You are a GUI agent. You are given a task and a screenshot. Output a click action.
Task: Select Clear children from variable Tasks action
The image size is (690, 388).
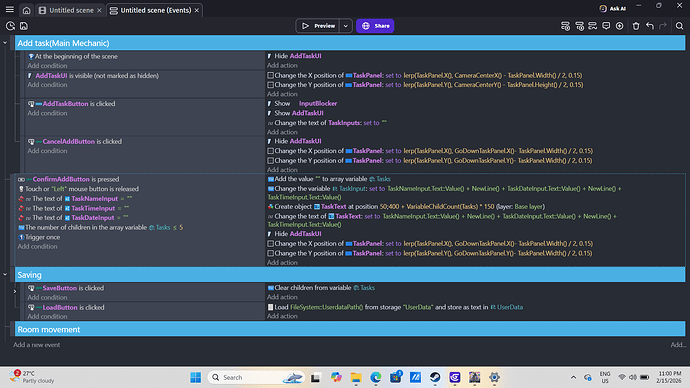tap(321, 288)
